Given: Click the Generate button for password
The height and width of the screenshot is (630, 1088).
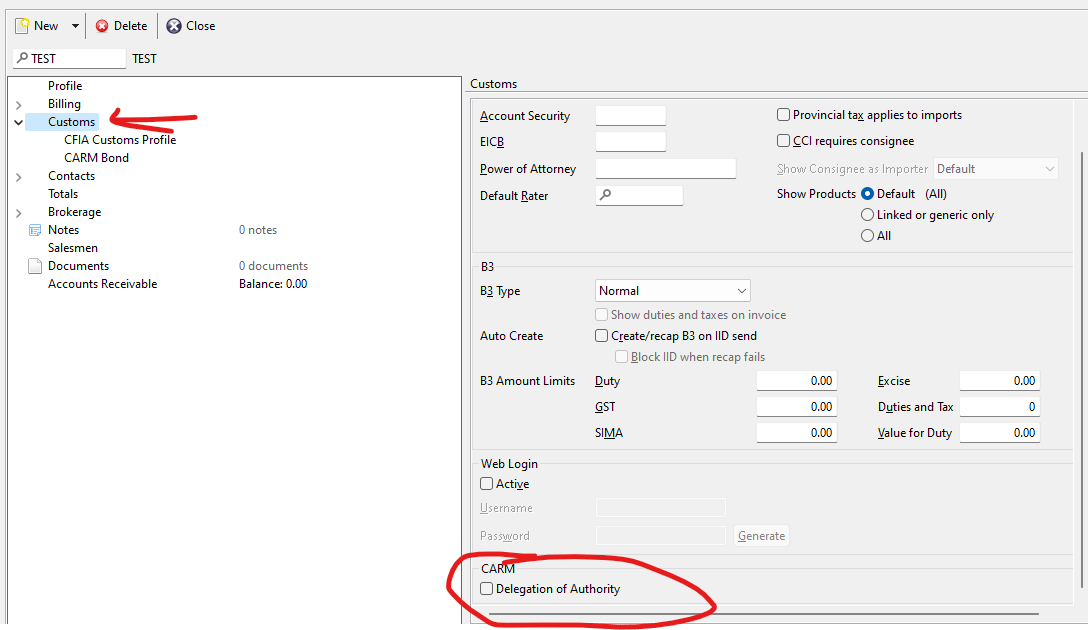Looking at the screenshot, I should point(761,535).
